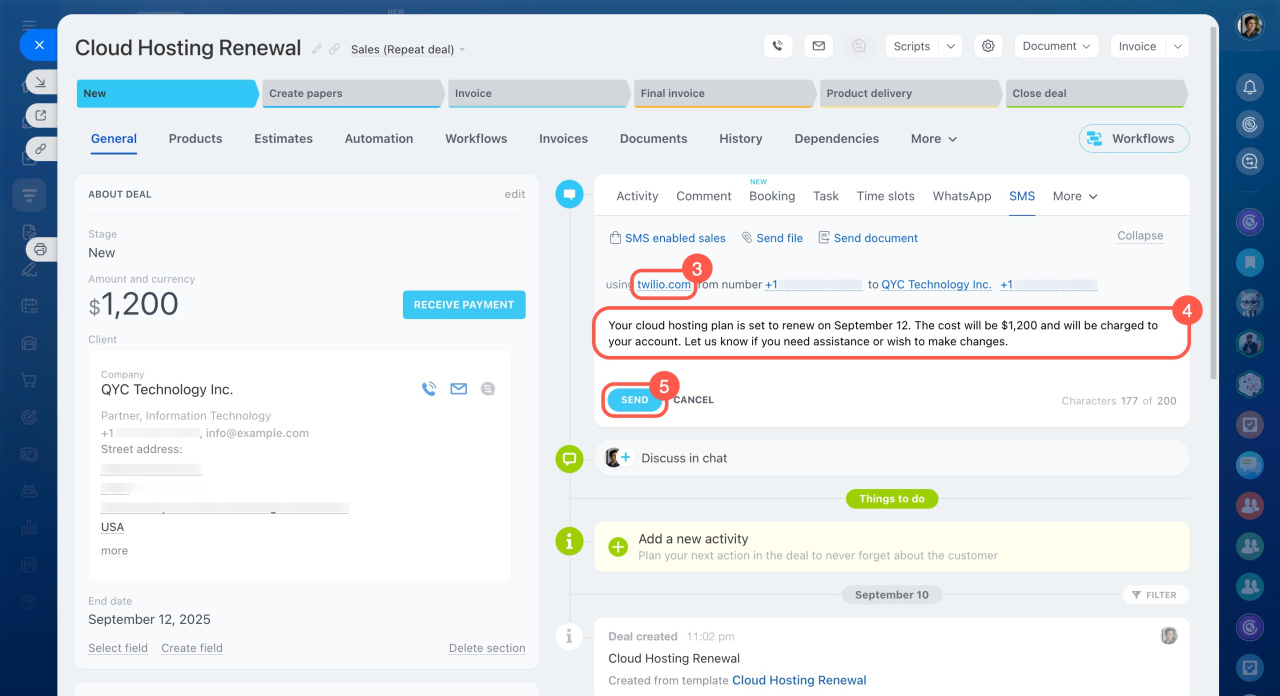Expand the More dropdown in timeline editor
Screen dimensions: 1280x696
pos(1075,196)
